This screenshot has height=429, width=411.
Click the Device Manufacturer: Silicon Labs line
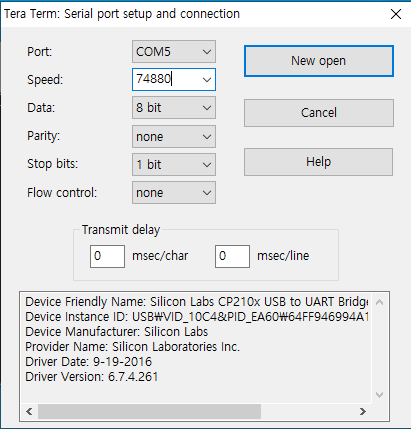point(117,332)
